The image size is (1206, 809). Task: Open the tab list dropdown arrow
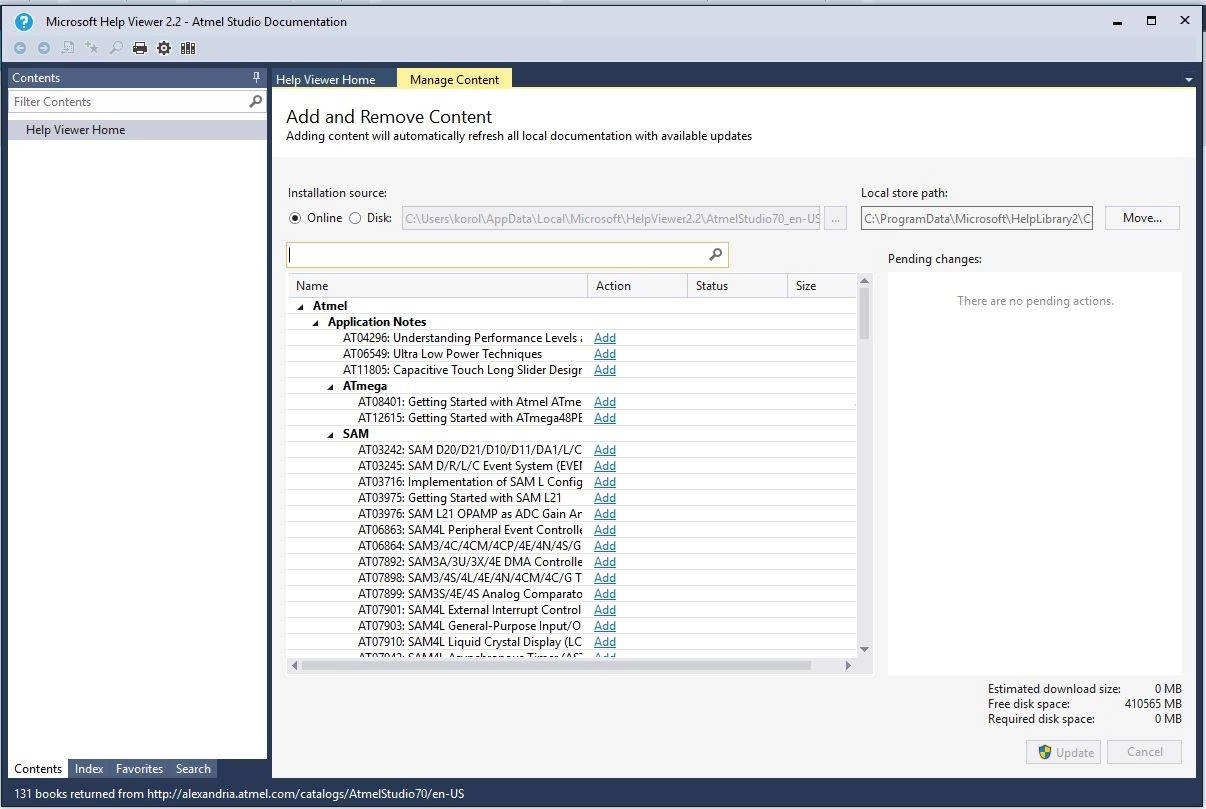coord(1188,80)
